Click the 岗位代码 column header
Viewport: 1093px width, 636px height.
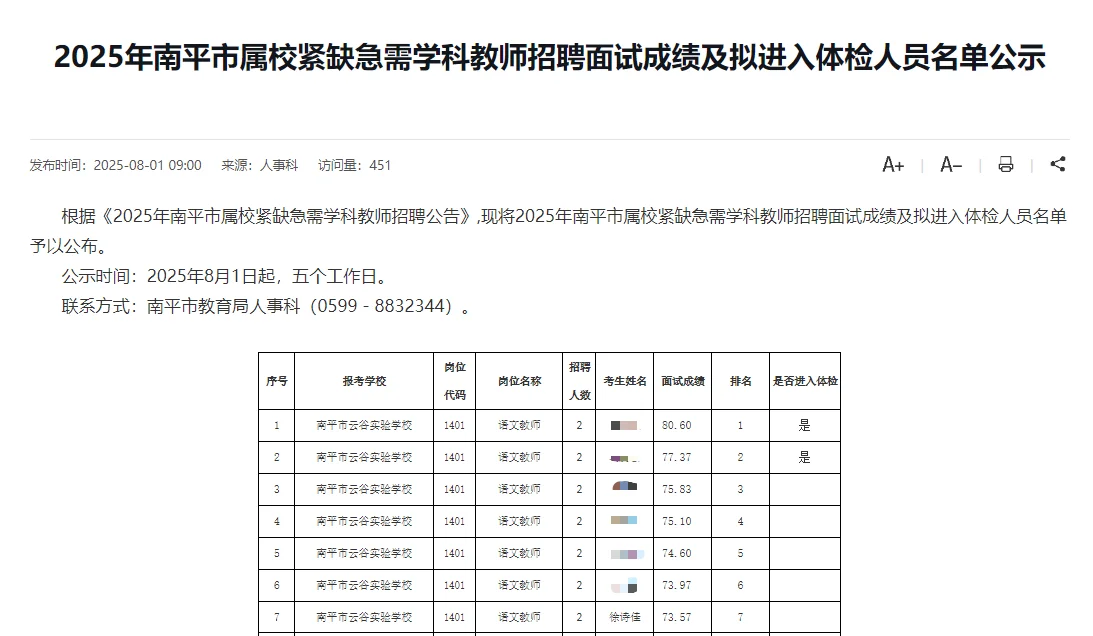[x=454, y=381]
